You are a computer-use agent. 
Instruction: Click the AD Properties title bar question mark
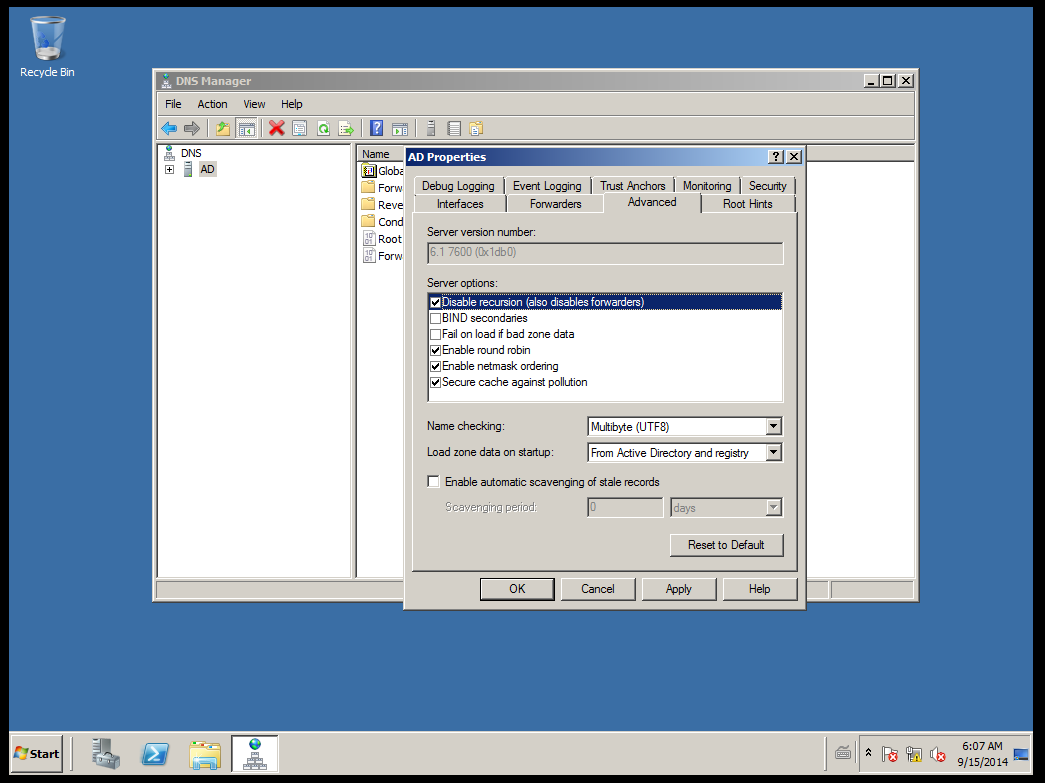point(776,157)
